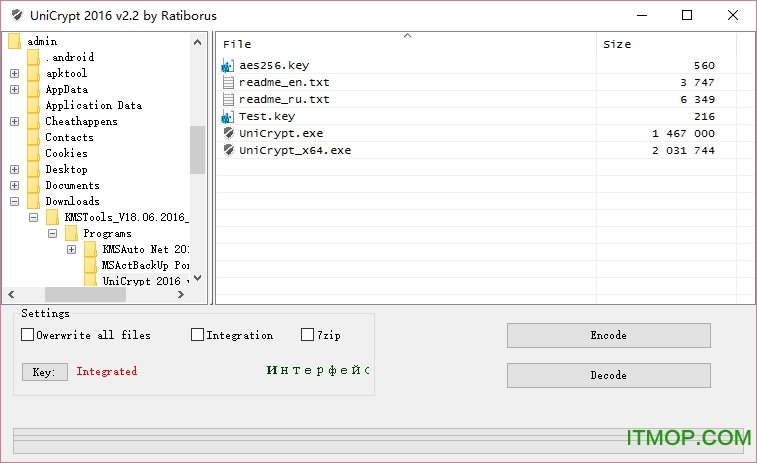The height and width of the screenshot is (463, 757).
Task: Collapse the Downloads tree node
Action: point(14,202)
